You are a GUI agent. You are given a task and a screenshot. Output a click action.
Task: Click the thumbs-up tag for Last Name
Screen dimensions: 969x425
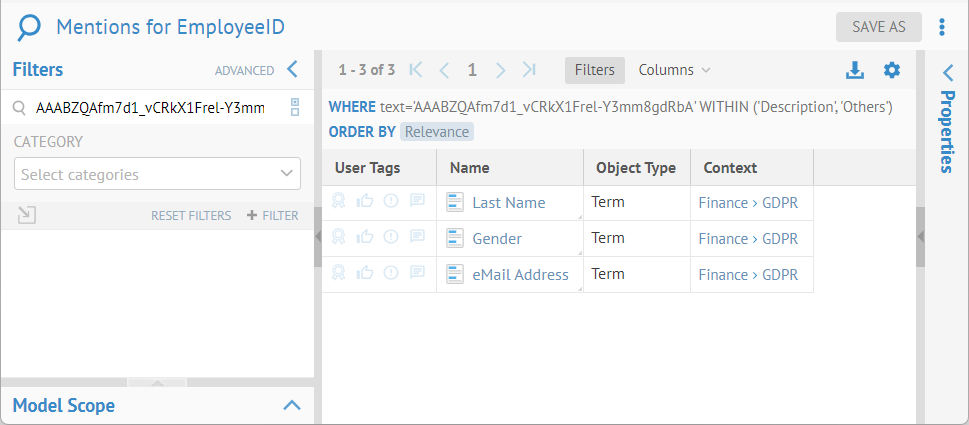pos(365,202)
